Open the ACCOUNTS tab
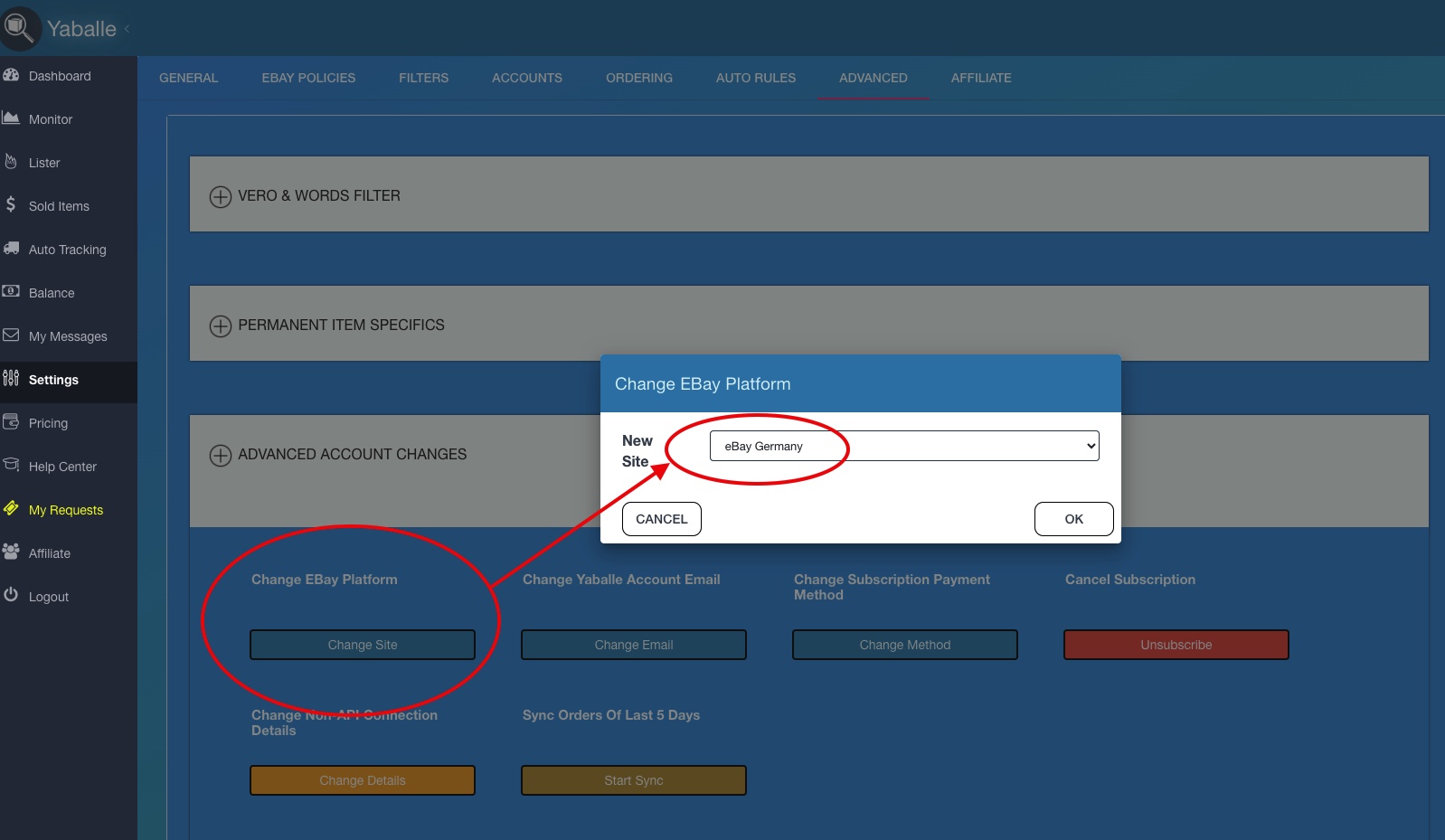 tap(527, 78)
